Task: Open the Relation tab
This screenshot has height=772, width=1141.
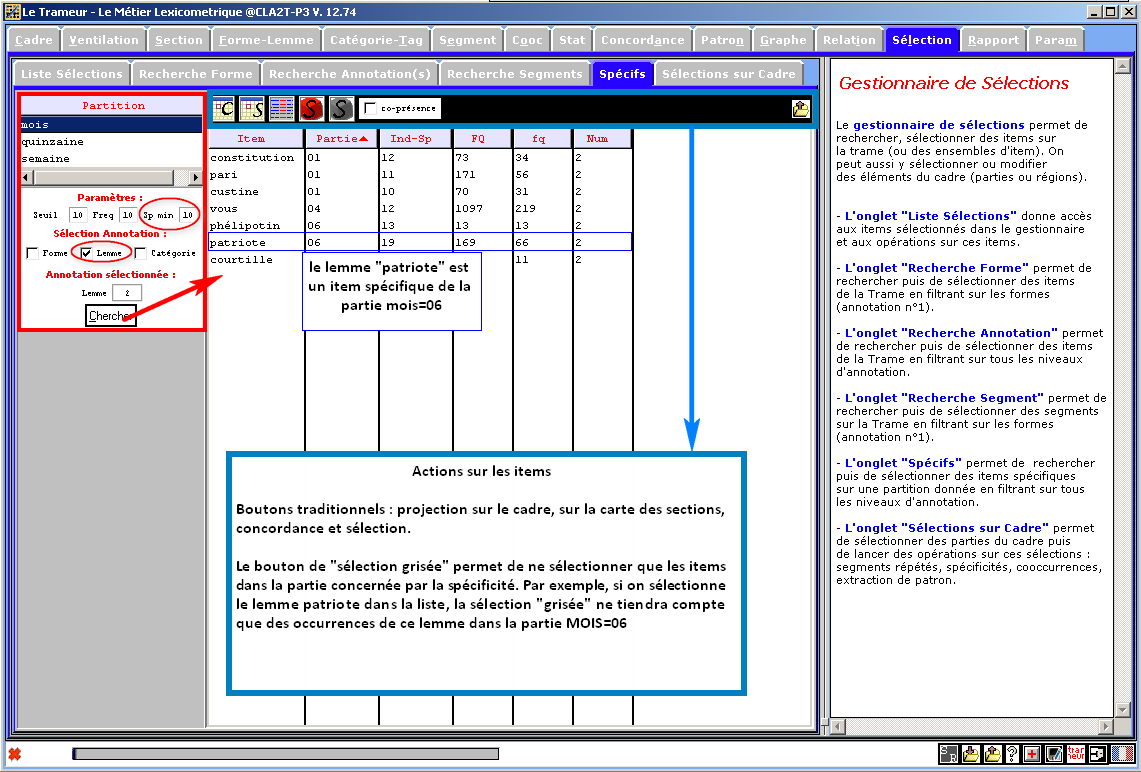Action: (849, 40)
